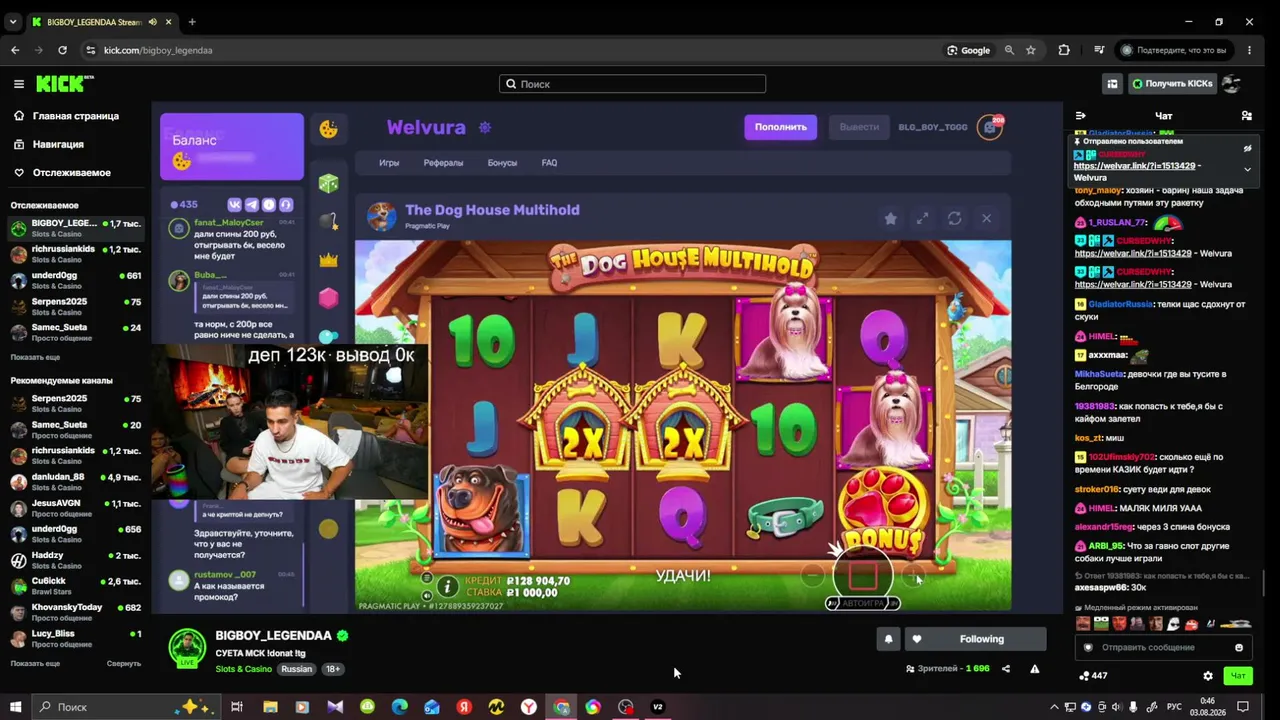This screenshot has height=720, width=1280.
Task: Open browser extensions puzzle icon
Action: [x=1064, y=50]
